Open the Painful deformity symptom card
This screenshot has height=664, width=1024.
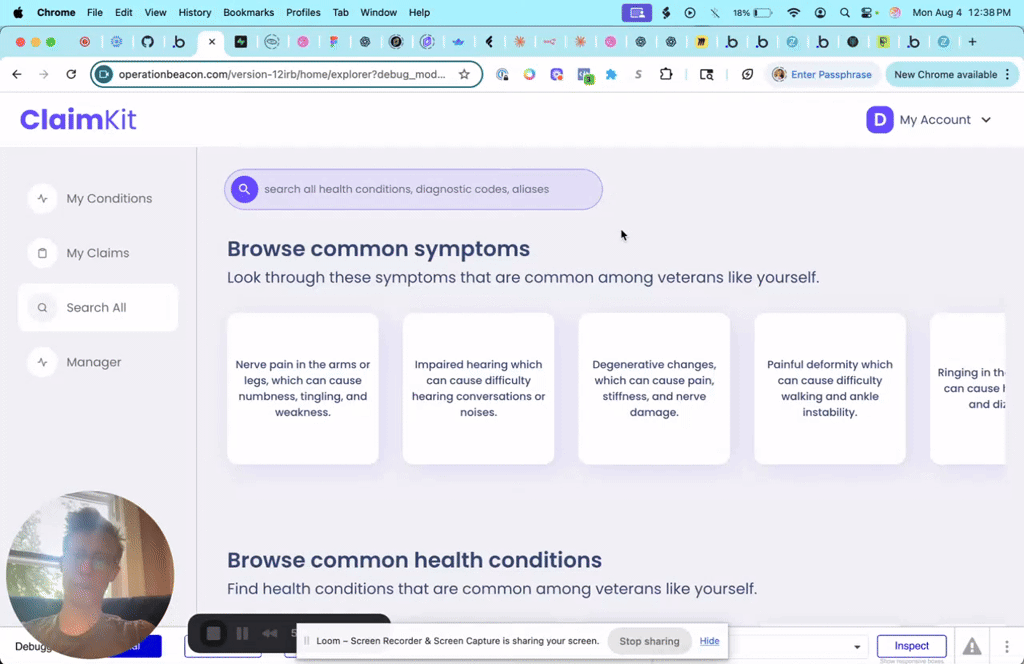830,388
